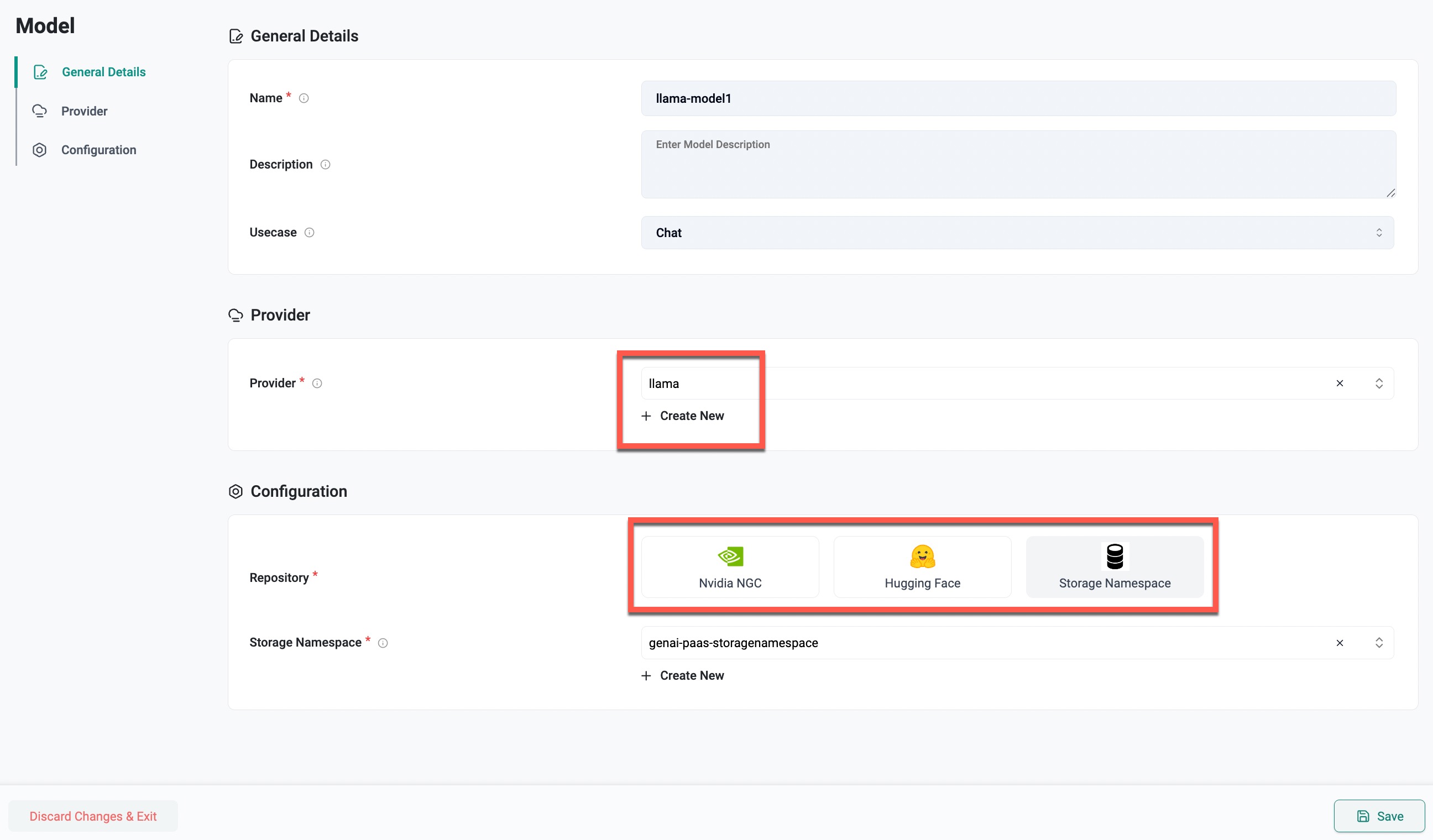Viewport: 1433px width, 840px height.
Task: Clear the llama provider selection
Action: click(x=1340, y=384)
